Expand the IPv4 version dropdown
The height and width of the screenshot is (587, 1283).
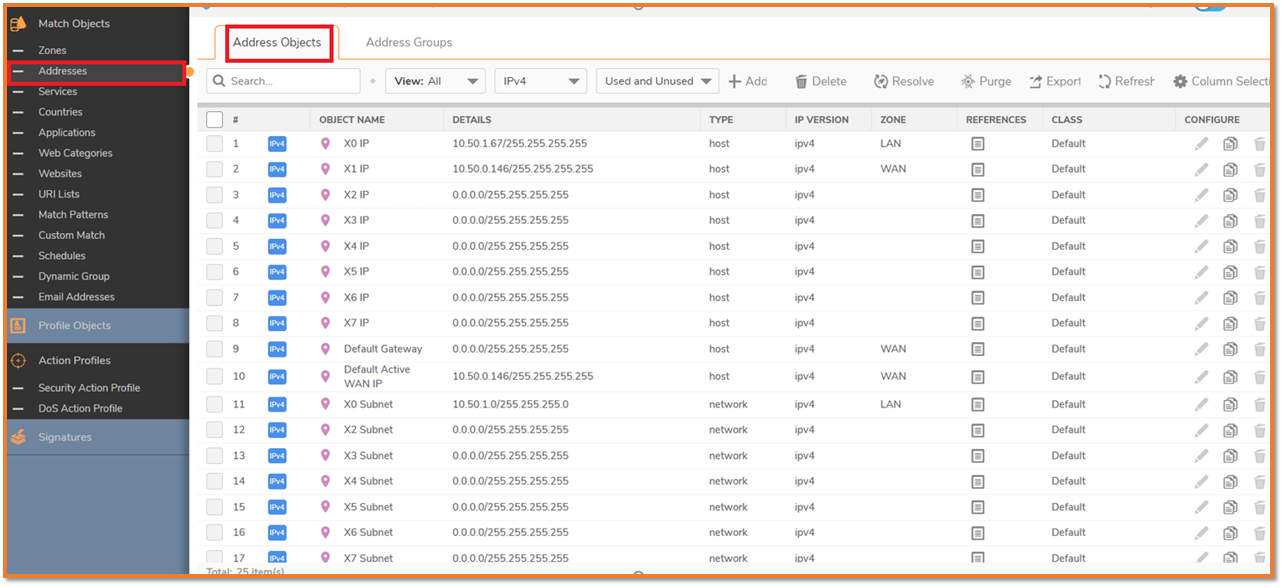tap(540, 82)
